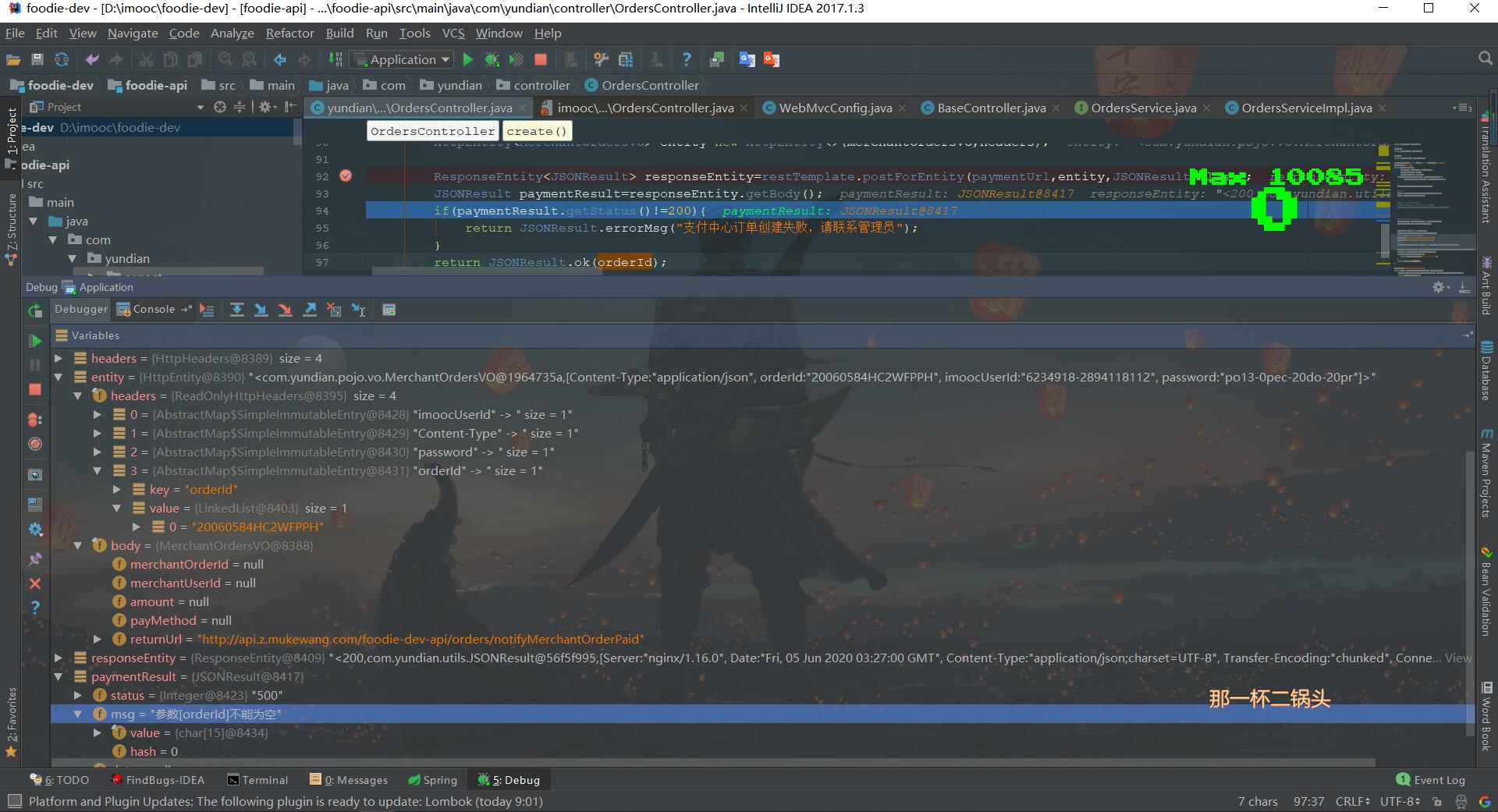Collapse the paymentResult variable node
This screenshot has height=812, width=1498.
click(x=59, y=677)
